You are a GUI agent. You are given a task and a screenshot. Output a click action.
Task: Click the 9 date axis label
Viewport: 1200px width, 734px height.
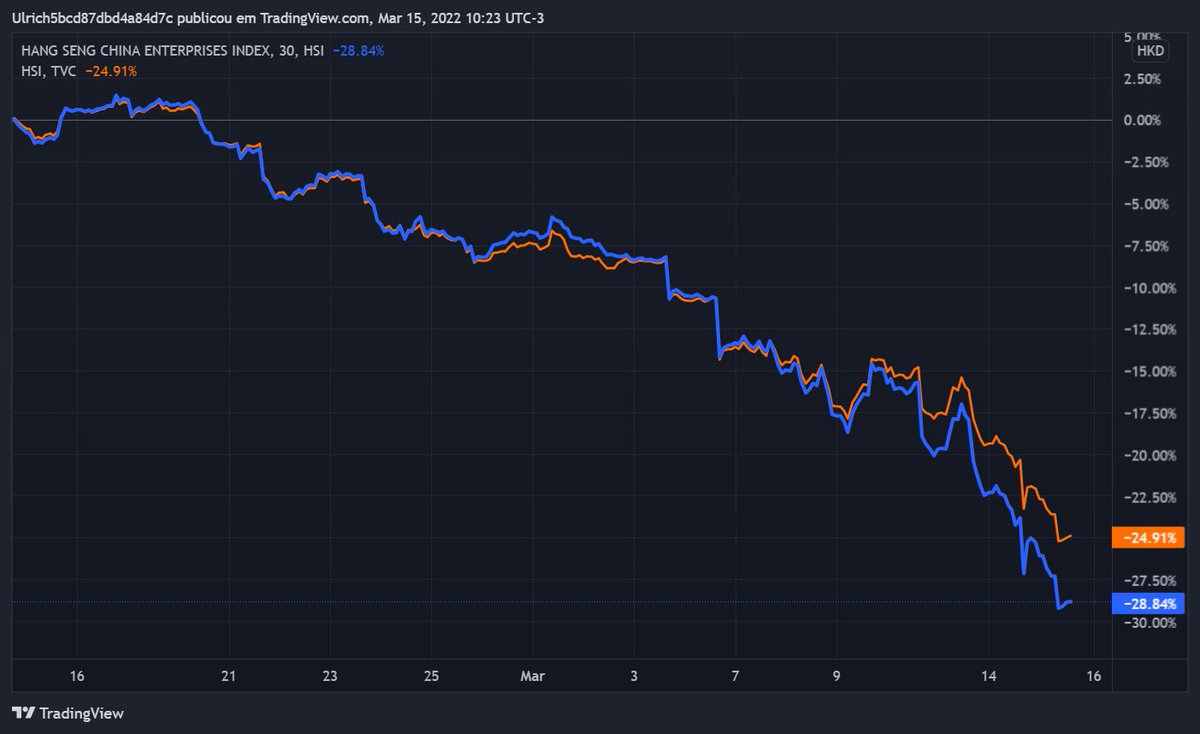(837, 677)
